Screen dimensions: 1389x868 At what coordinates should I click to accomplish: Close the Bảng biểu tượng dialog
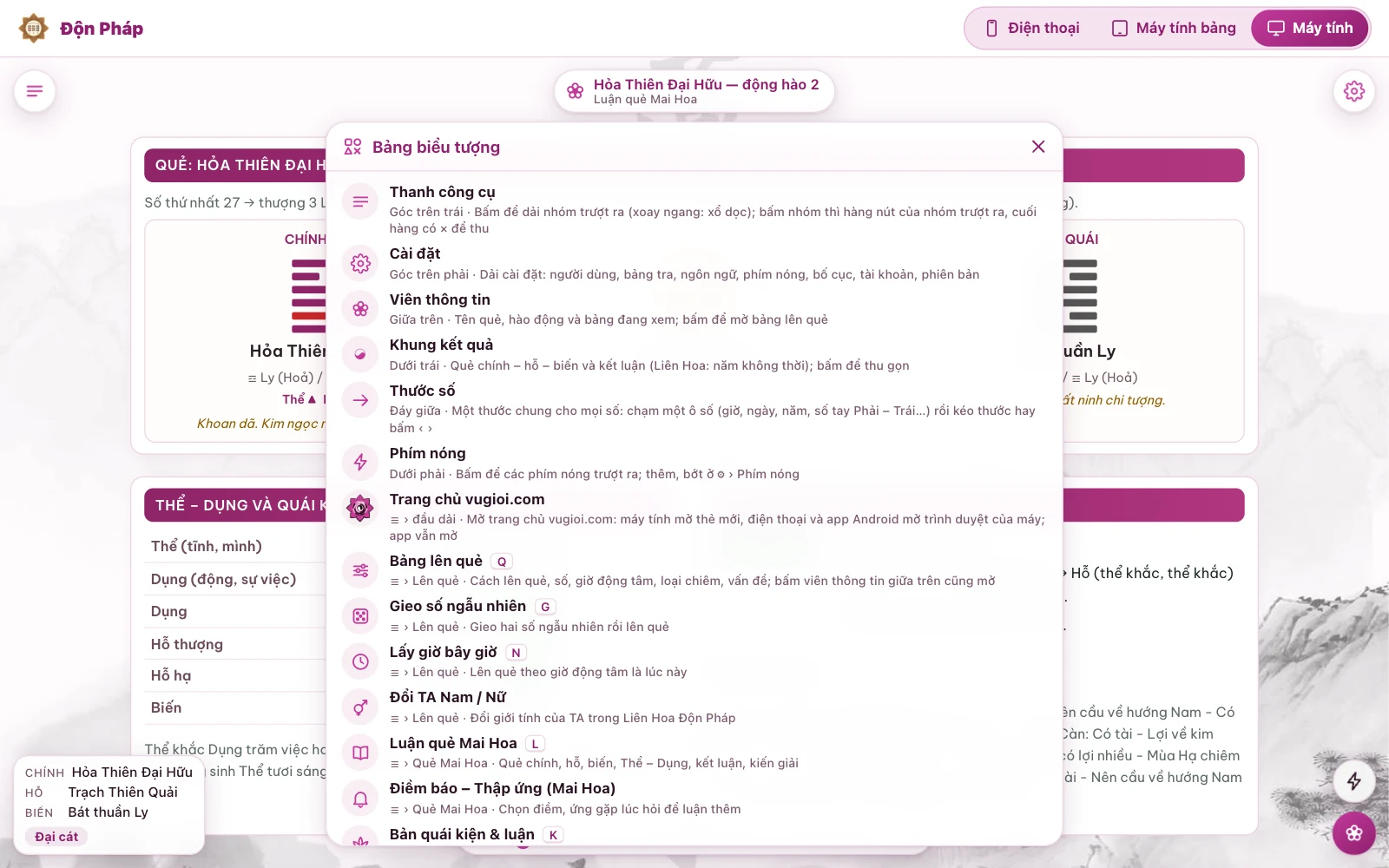pyautogui.click(x=1038, y=147)
